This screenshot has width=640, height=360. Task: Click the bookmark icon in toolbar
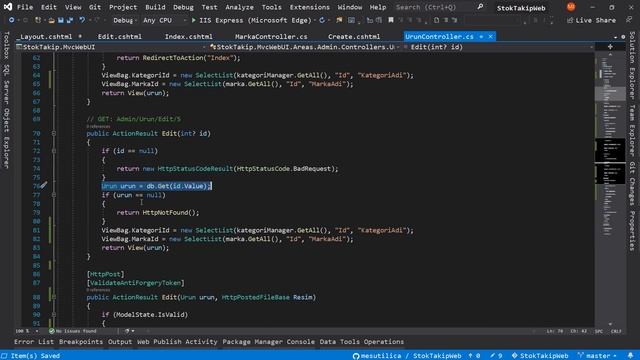[x=391, y=20]
